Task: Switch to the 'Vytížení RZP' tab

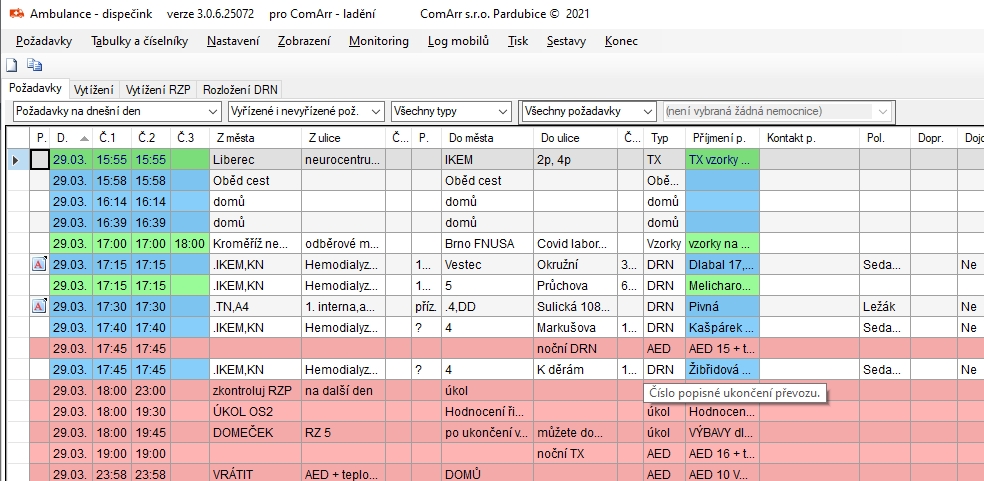Action: coord(158,89)
